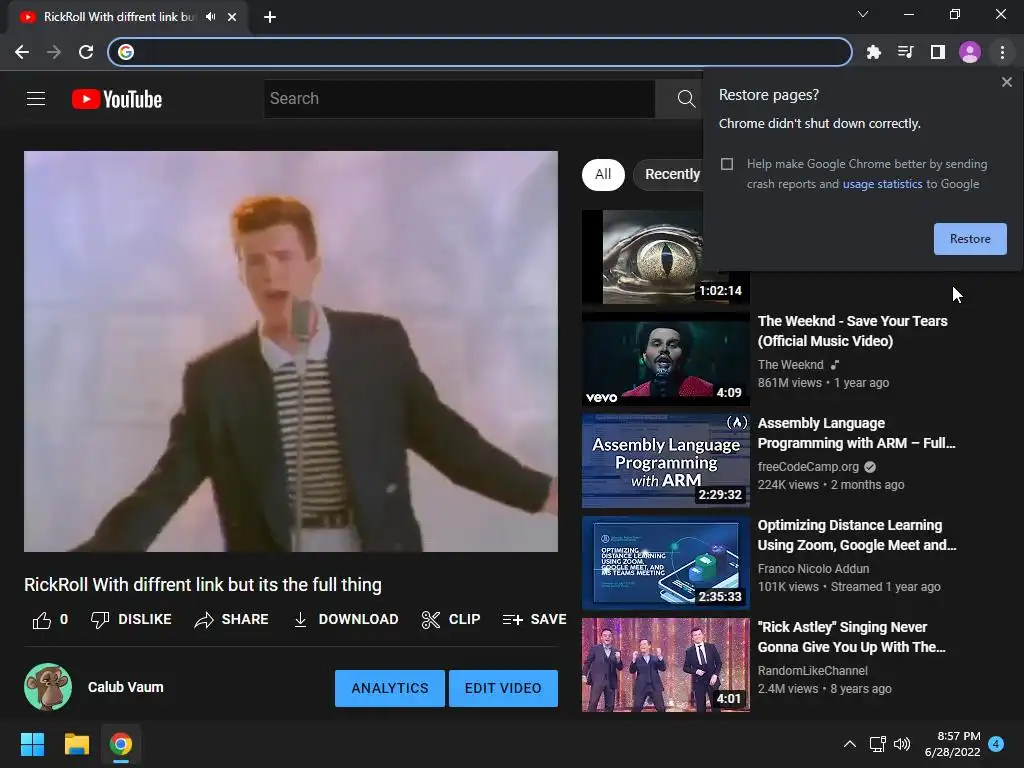This screenshot has height=768, width=1024.
Task: Open the taskbar clock showing 8:57 PM
Action: coord(952,744)
